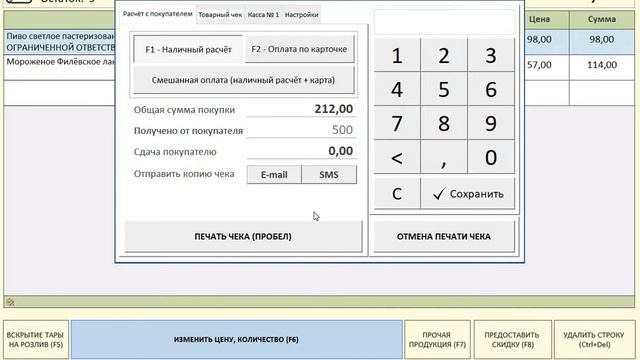Click the backspace < keypad key
The height and width of the screenshot is (360, 640).
(x=397, y=158)
